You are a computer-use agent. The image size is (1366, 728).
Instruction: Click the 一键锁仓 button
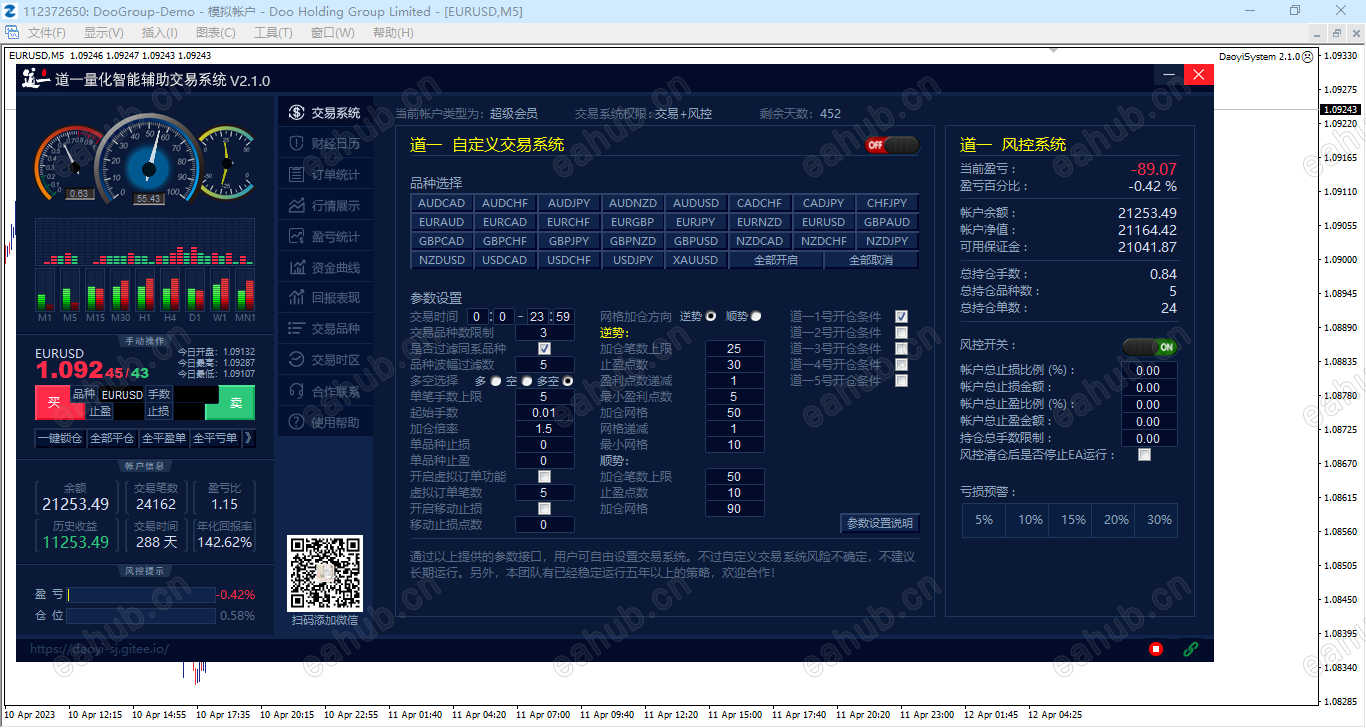click(x=60, y=438)
